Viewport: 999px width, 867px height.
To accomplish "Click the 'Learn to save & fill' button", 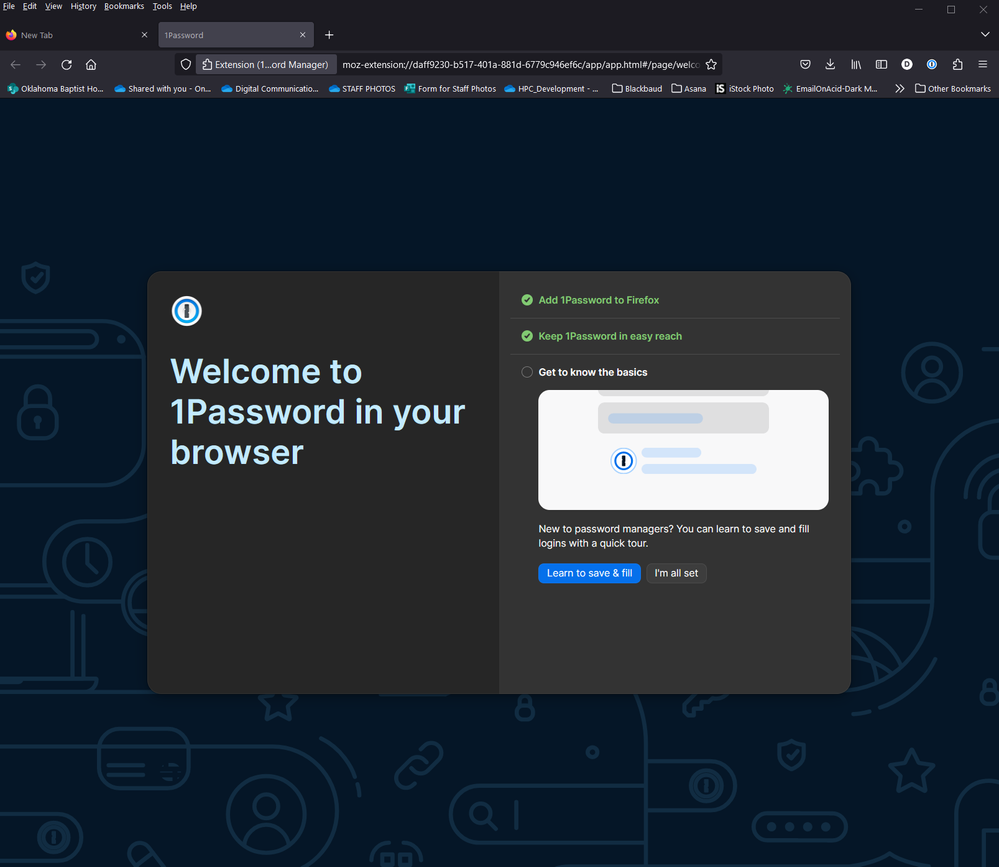I will (589, 573).
